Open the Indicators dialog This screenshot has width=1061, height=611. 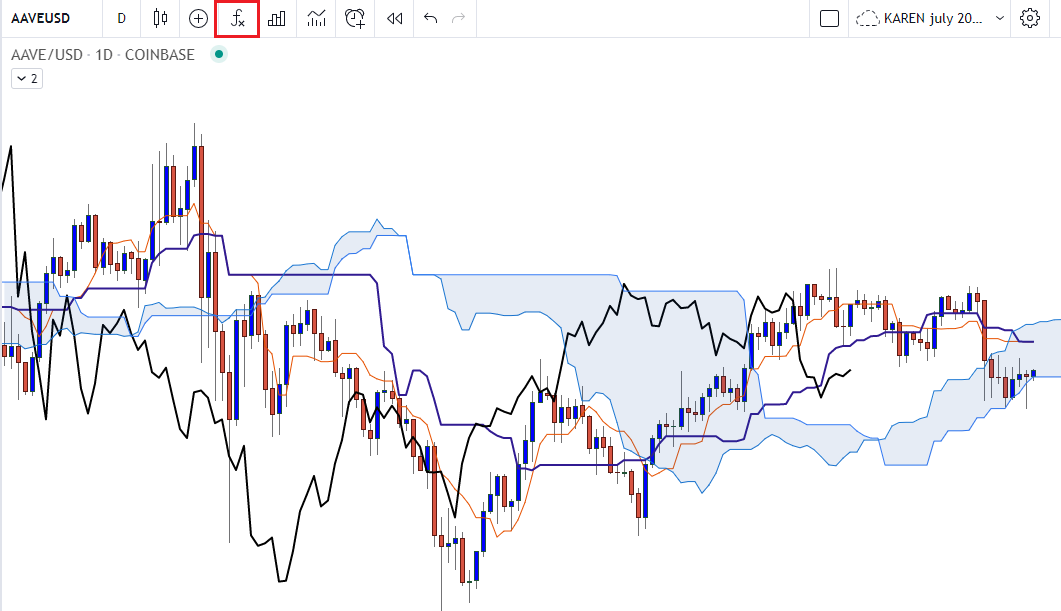236,18
